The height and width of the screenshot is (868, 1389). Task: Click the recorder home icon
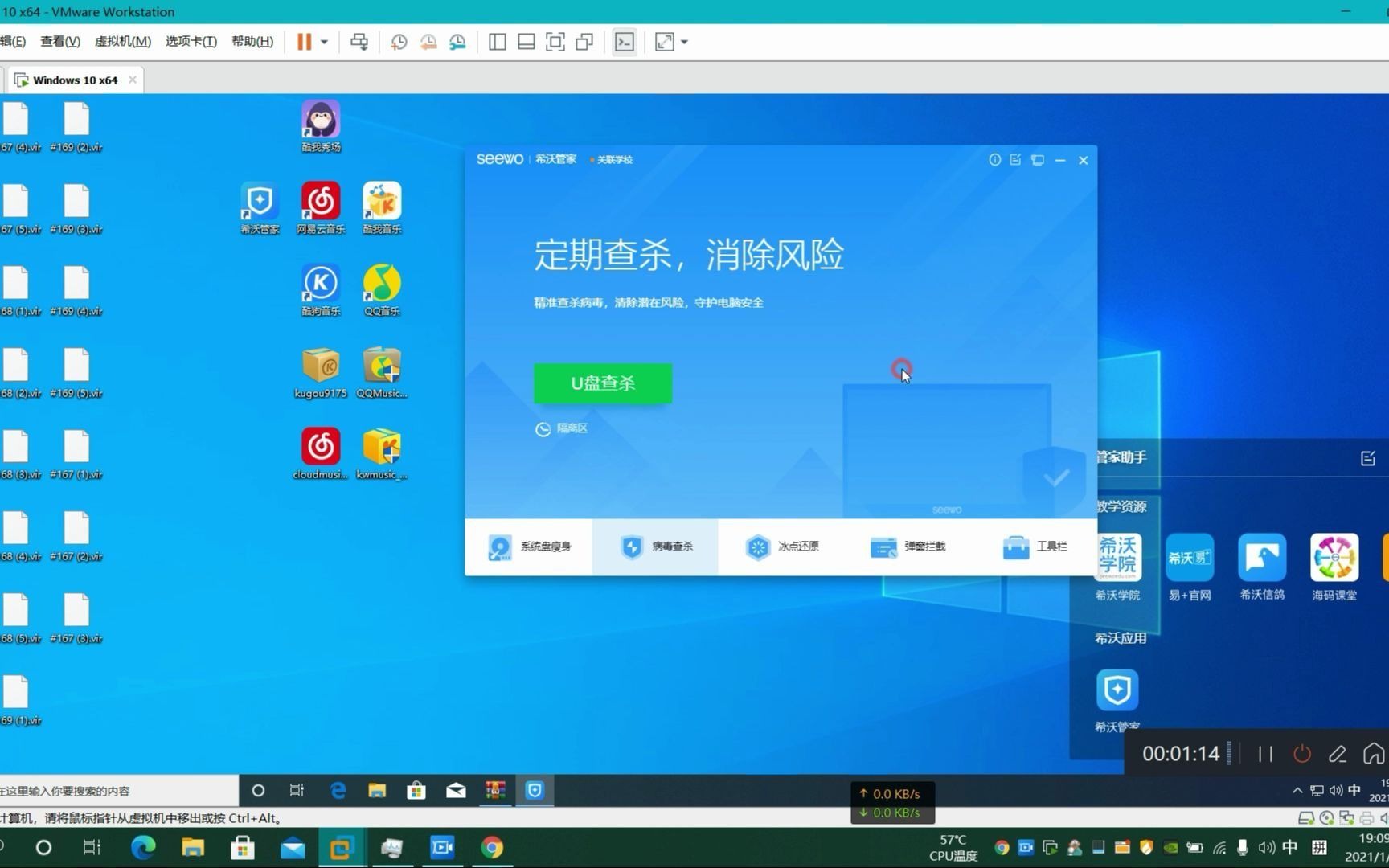point(1374,754)
